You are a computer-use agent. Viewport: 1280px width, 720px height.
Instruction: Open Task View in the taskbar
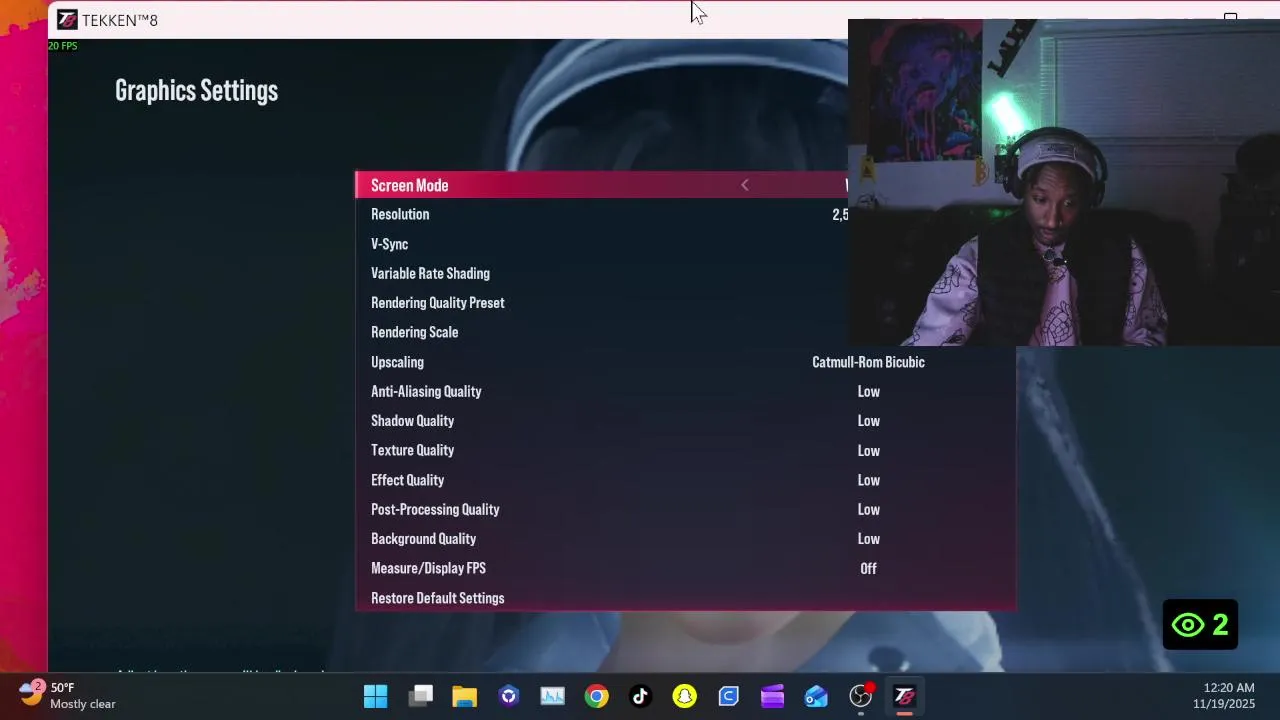coord(421,696)
